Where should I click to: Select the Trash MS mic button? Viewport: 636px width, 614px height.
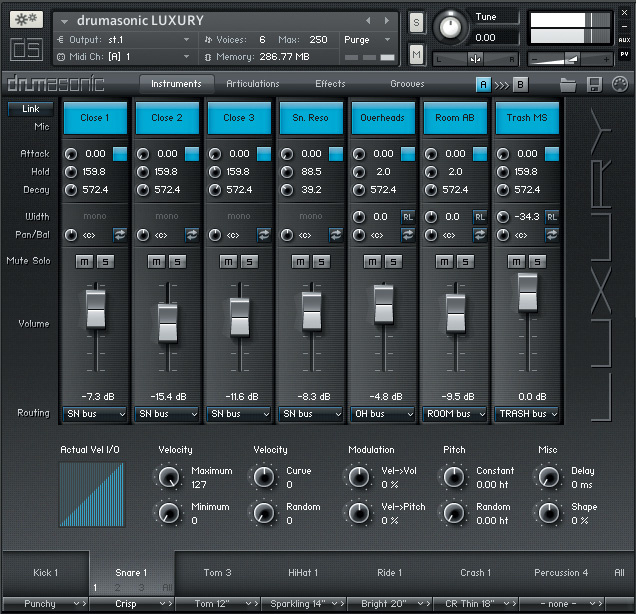(527, 118)
